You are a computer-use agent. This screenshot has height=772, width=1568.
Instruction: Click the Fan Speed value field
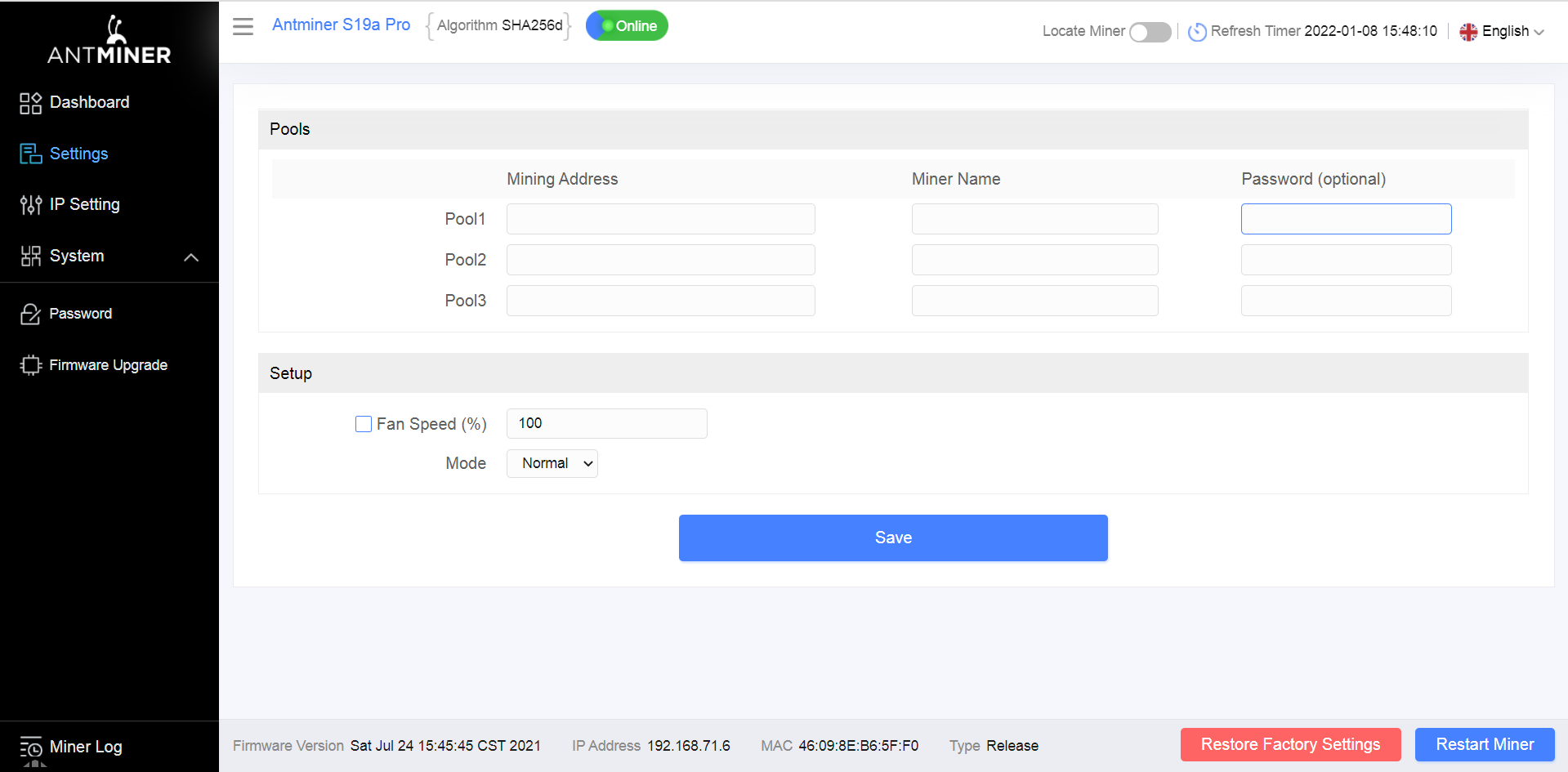coord(607,423)
